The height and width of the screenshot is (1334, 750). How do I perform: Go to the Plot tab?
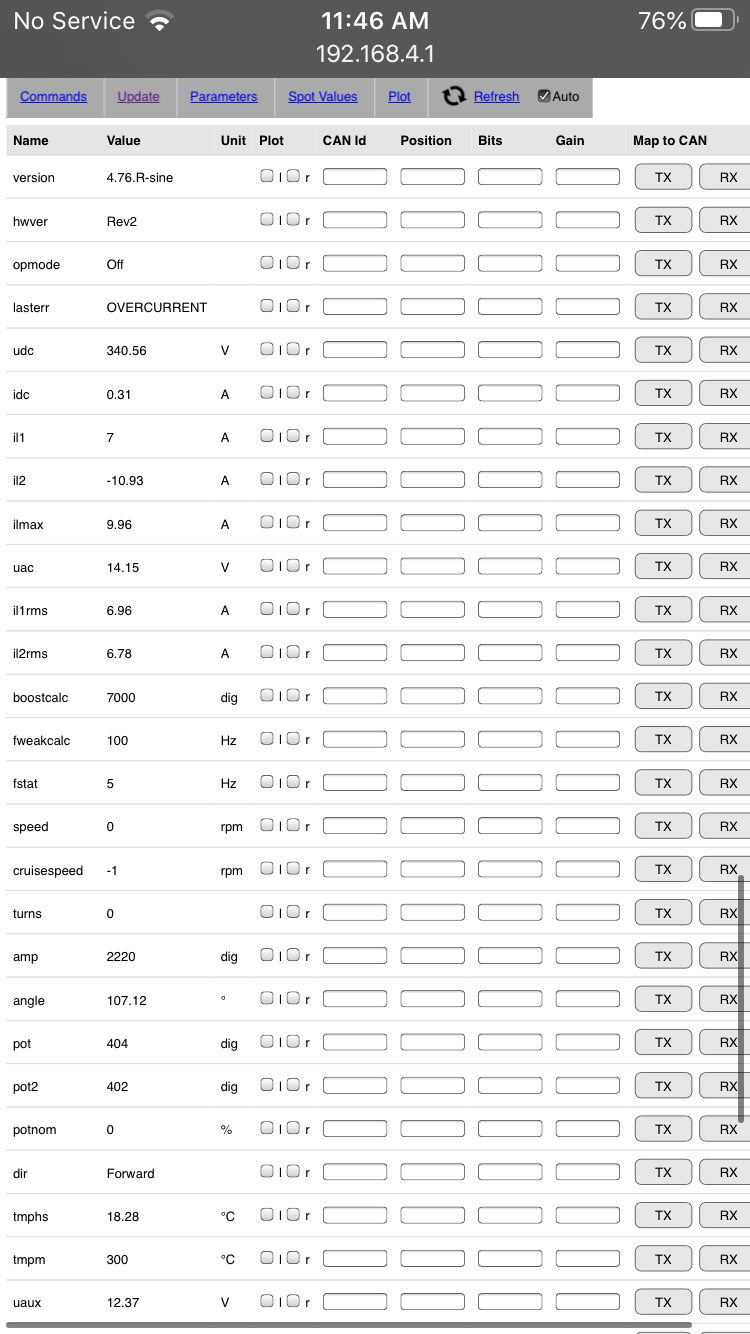(x=399, y=97)
